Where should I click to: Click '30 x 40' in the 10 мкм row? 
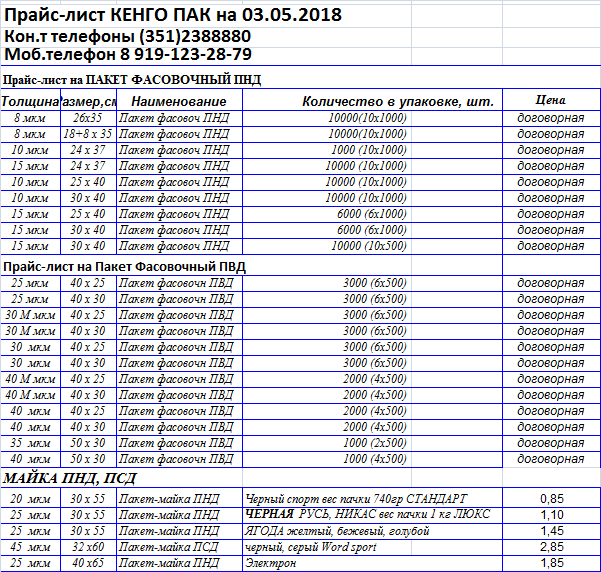tap(88, 198)
